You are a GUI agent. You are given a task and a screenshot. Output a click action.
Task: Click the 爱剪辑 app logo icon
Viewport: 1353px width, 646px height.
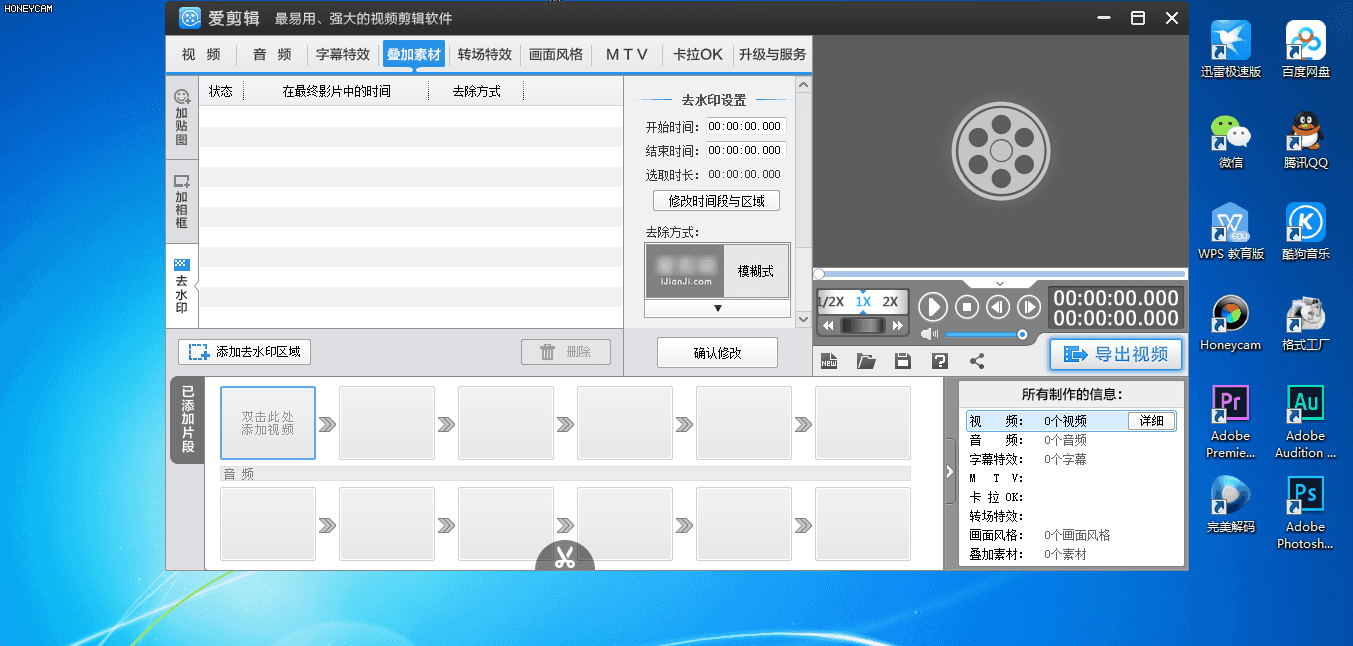coord(190,18)
